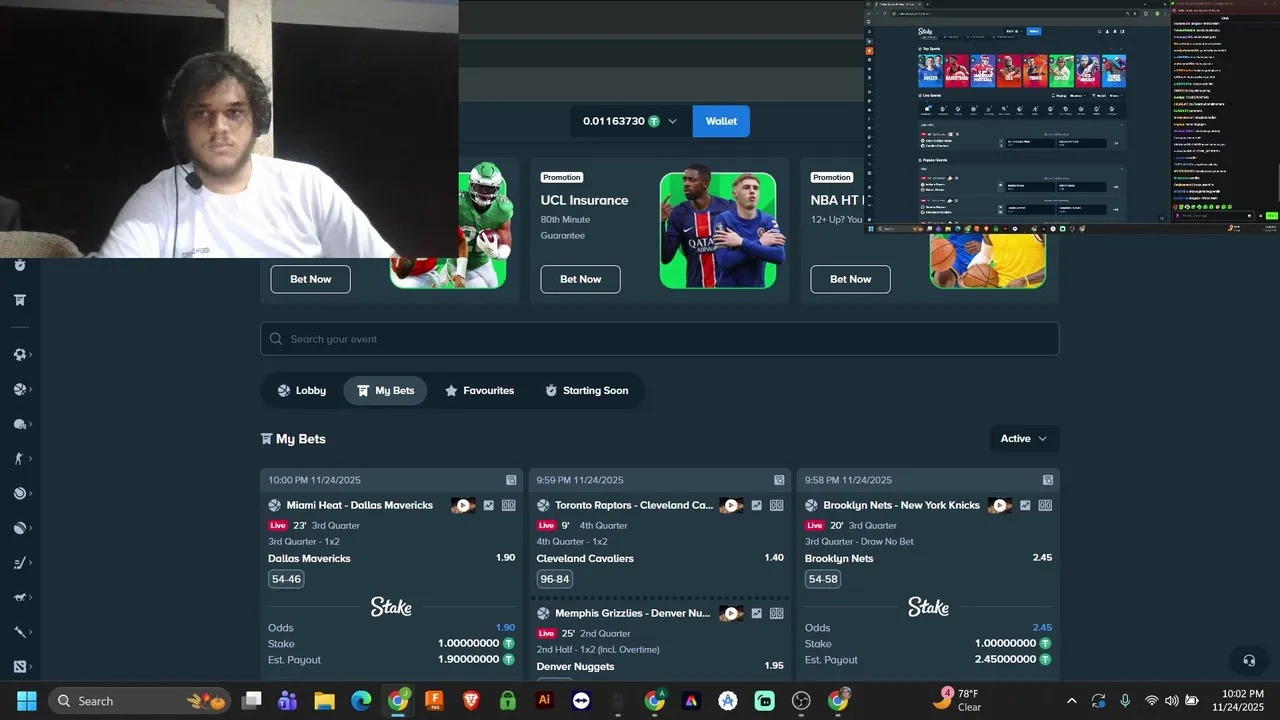
Task: Click the Brooklyn Nets - New York Knicks title
Action: click(x=902, y=506)
